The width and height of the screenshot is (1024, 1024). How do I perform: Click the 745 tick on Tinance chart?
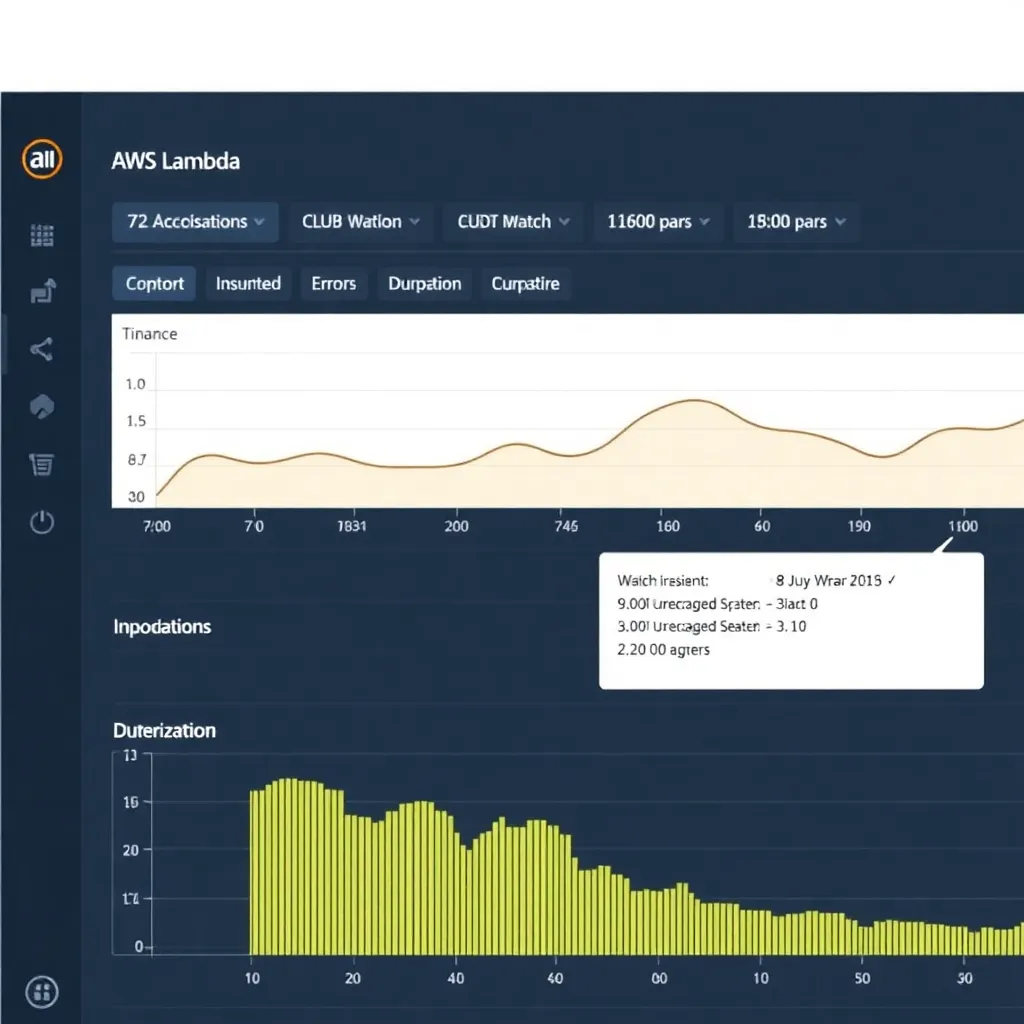566,526
